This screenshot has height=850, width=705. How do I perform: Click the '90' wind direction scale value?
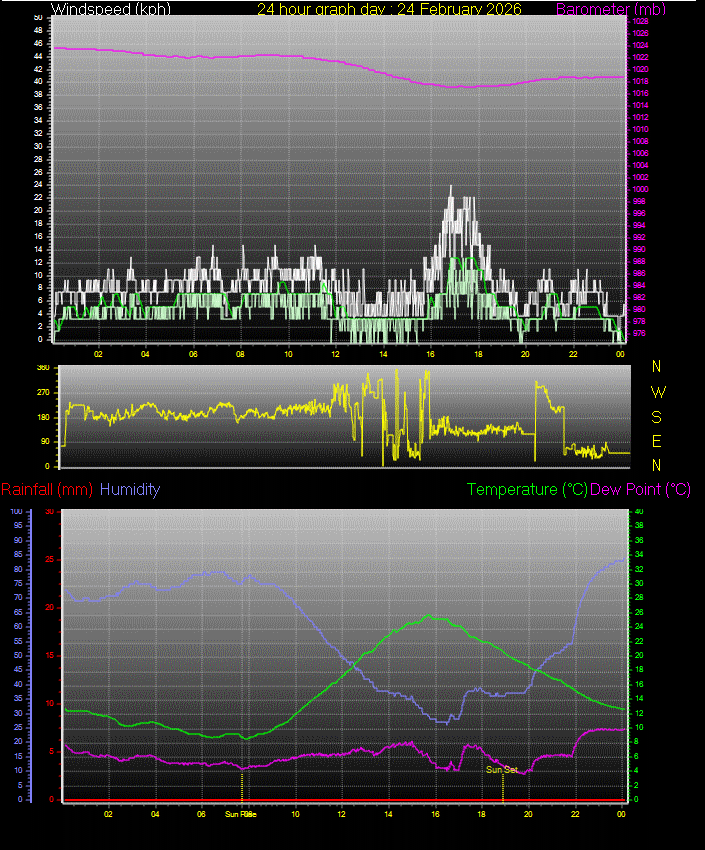(45, 441)
